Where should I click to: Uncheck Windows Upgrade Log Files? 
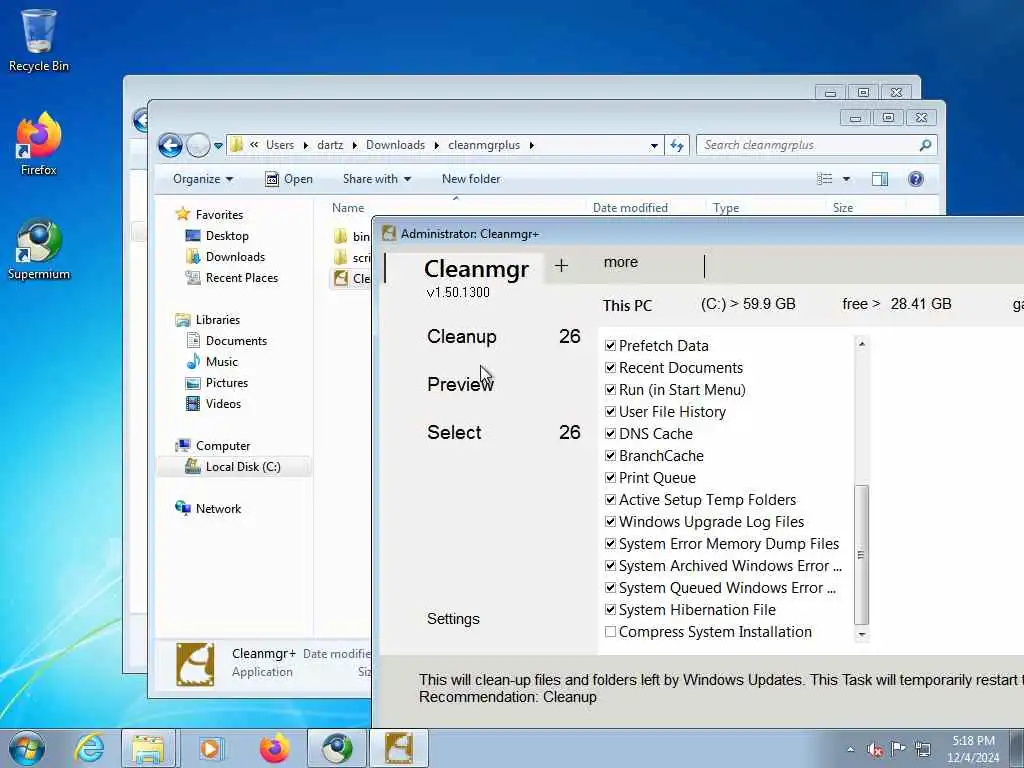coord(610,522)
